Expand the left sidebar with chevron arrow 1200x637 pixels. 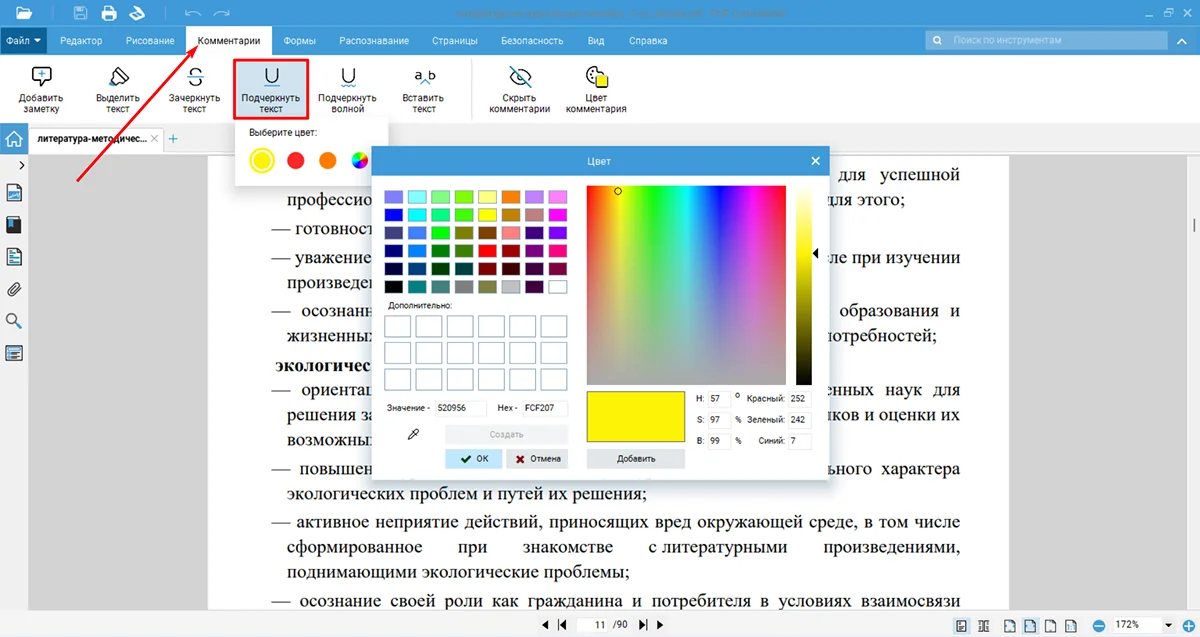pyautogui.click(x=21, y=165)
